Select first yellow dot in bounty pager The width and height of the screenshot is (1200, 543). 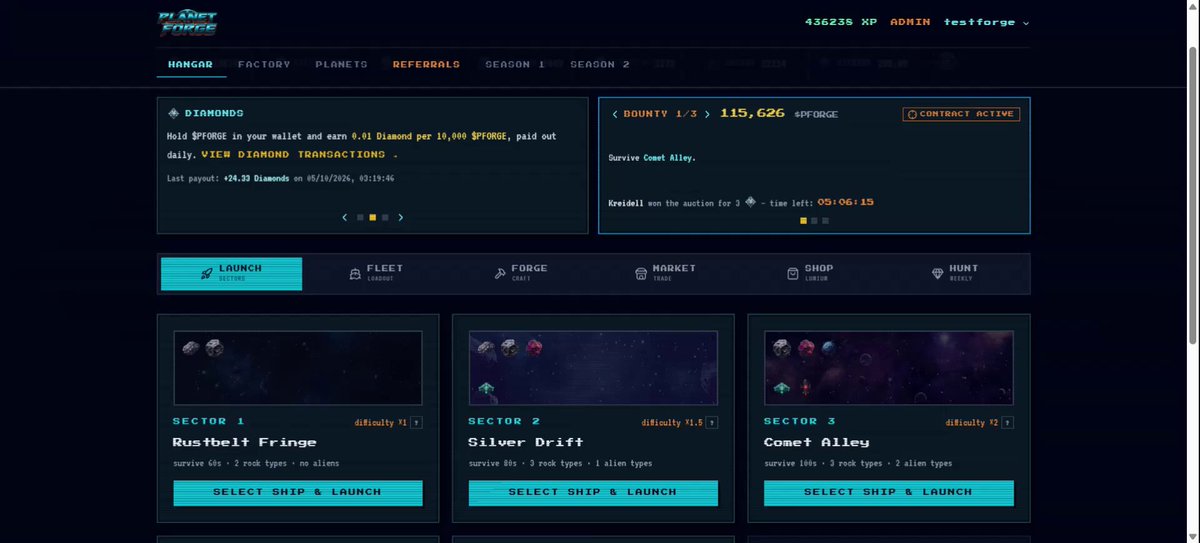[x=802, y=220]
